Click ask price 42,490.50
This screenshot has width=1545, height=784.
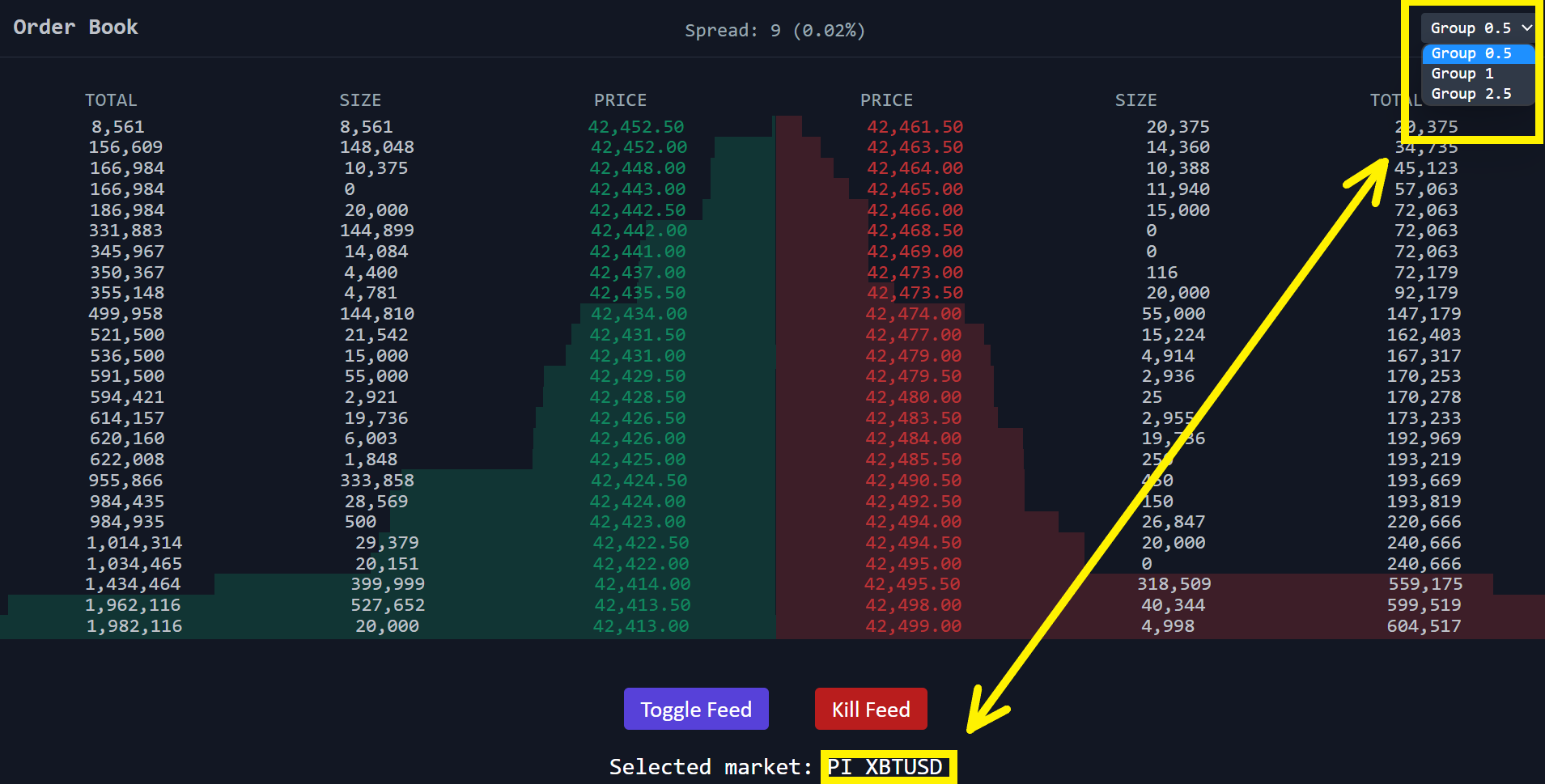(914, 481)
